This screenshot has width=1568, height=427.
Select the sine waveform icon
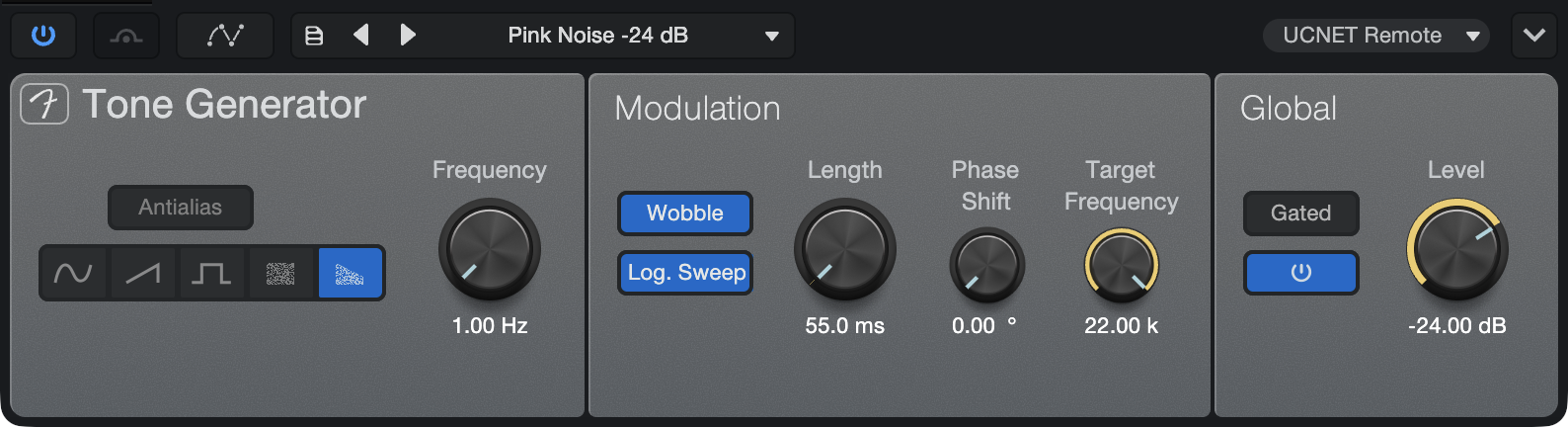pyautogui.click(x=73, y=273)
